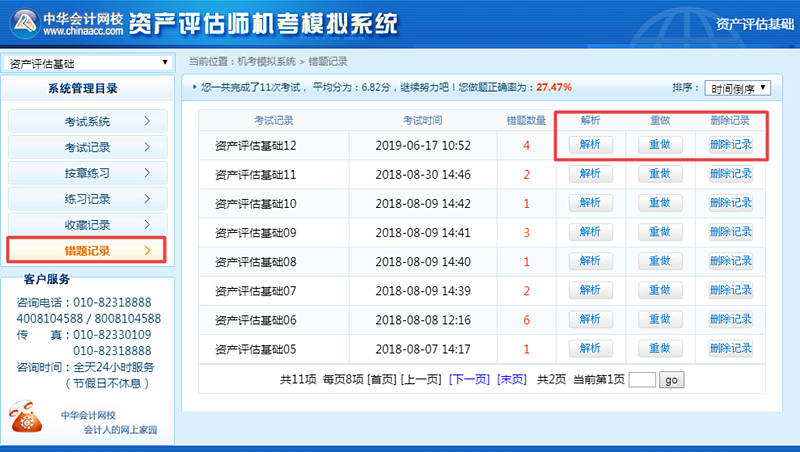Screen dimensions: 800x452
Task: Click 重做 for 资产评估基础11
Action: point(660,174)
